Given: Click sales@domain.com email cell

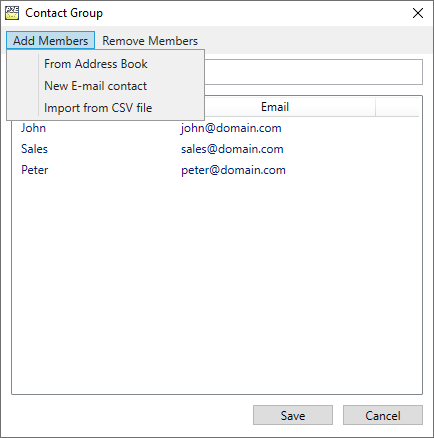Looking at the screenshot, I should (232, 149).
